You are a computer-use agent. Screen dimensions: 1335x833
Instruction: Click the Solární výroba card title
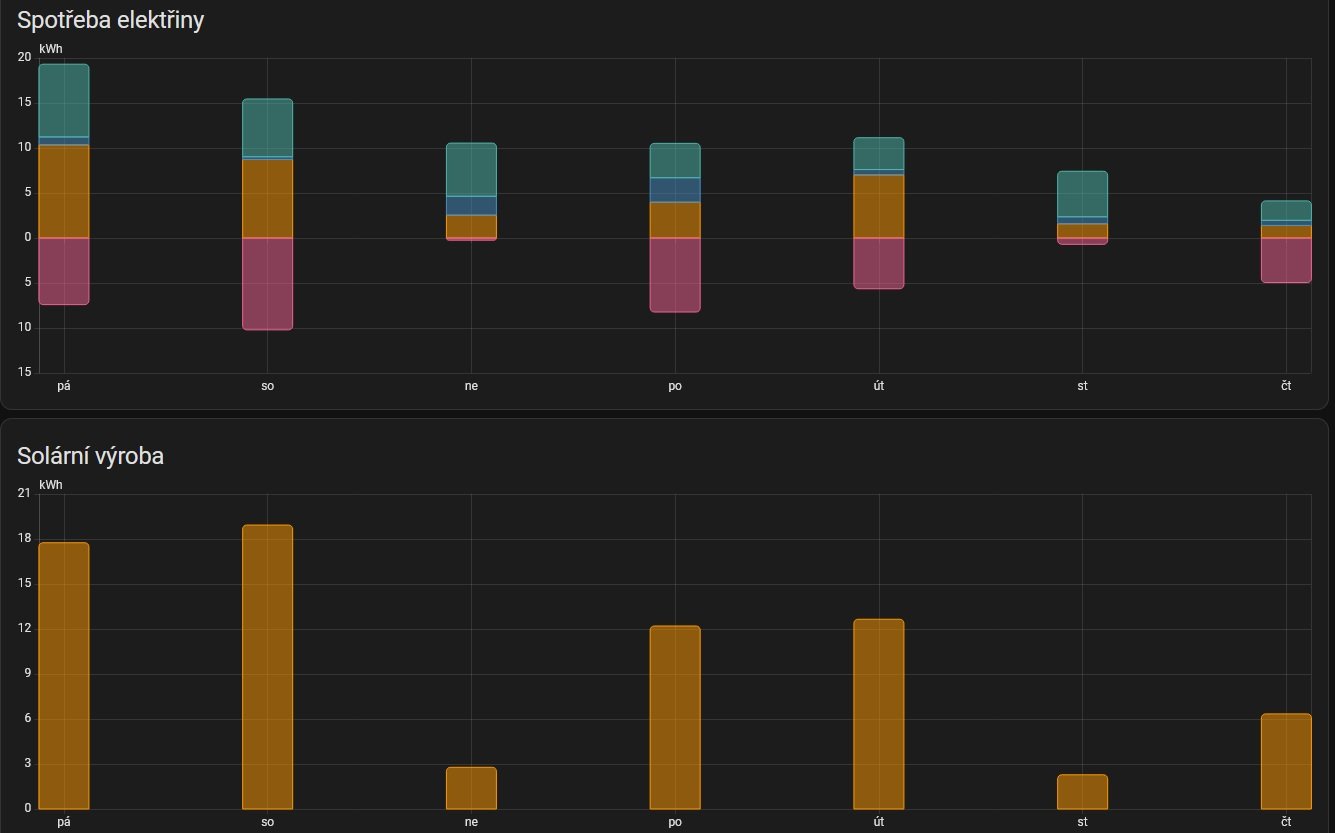tap(91, 456)
